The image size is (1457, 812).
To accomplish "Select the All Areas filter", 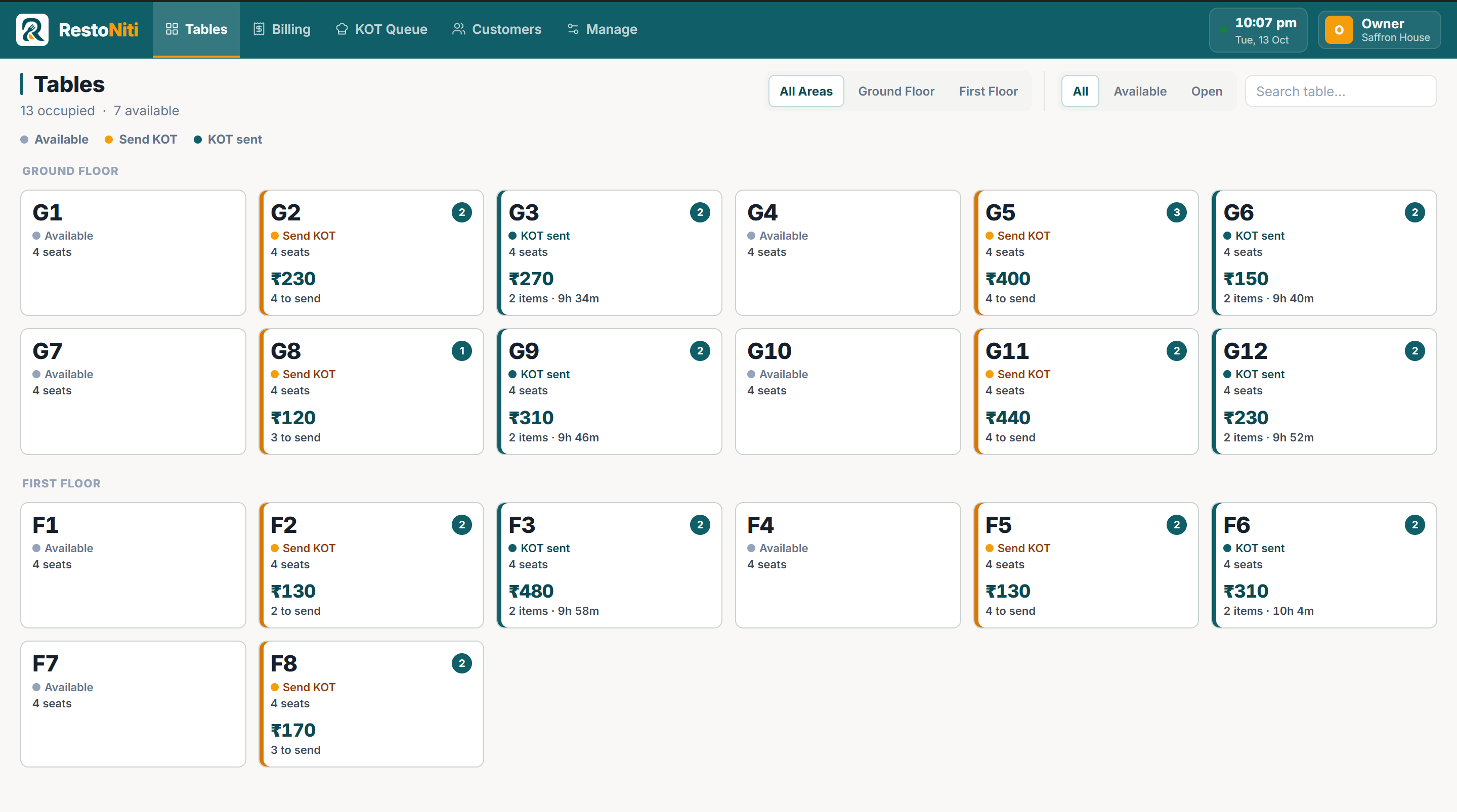I will 805,91.
